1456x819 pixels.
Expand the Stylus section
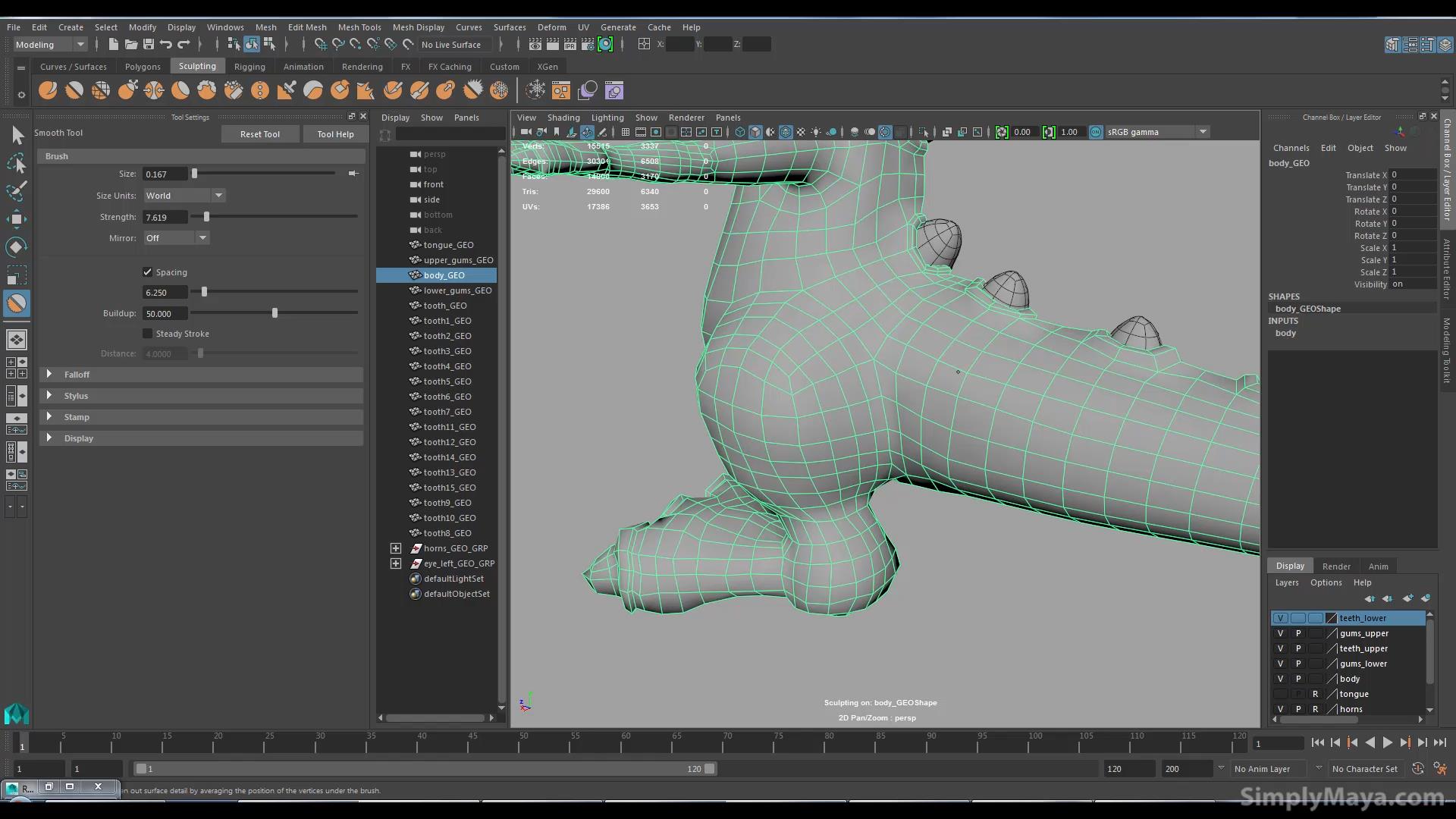tap(49, 396)
